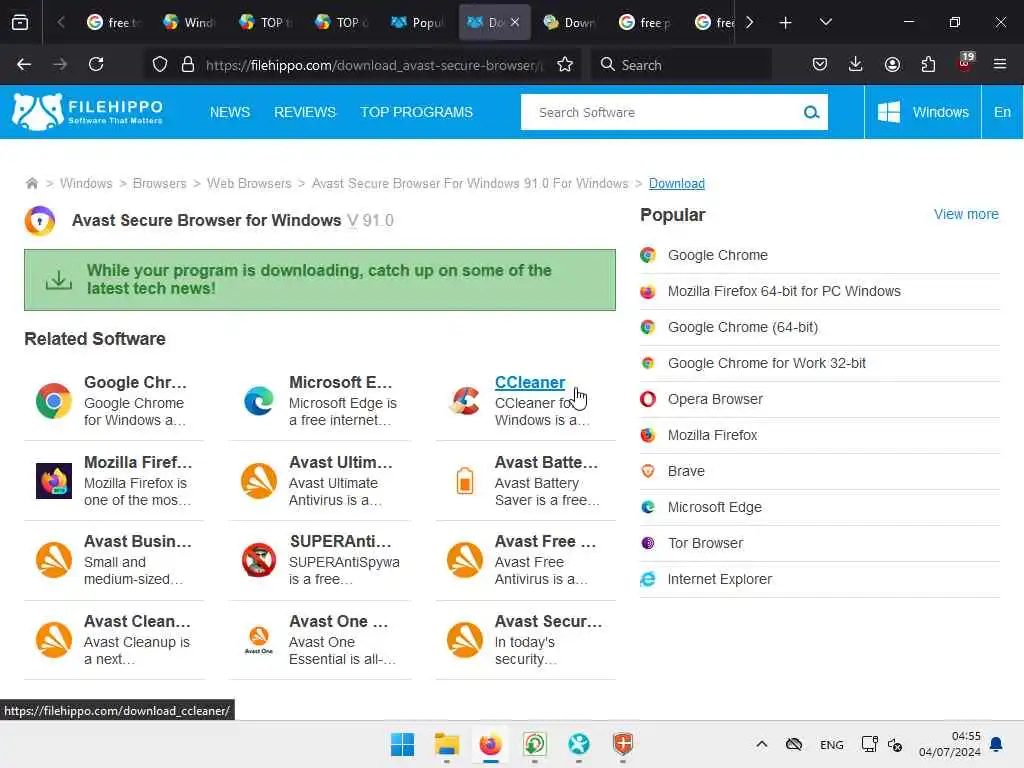The image size is (1024, 768).
Task: Go back to the previous page
Action: (x=24, y=64)
